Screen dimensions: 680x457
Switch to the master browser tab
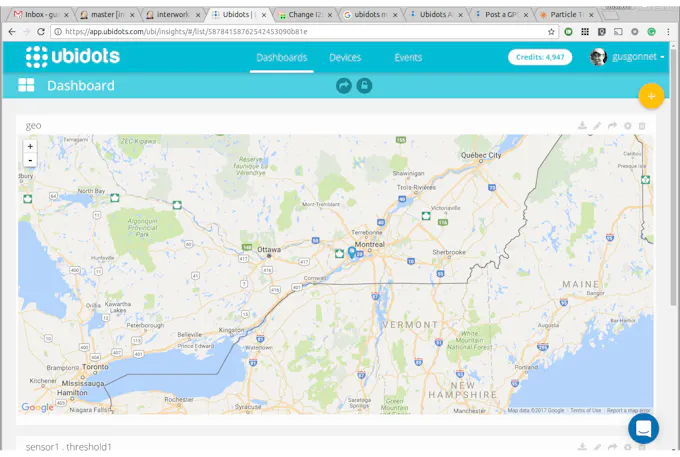(x=107, y=15)
